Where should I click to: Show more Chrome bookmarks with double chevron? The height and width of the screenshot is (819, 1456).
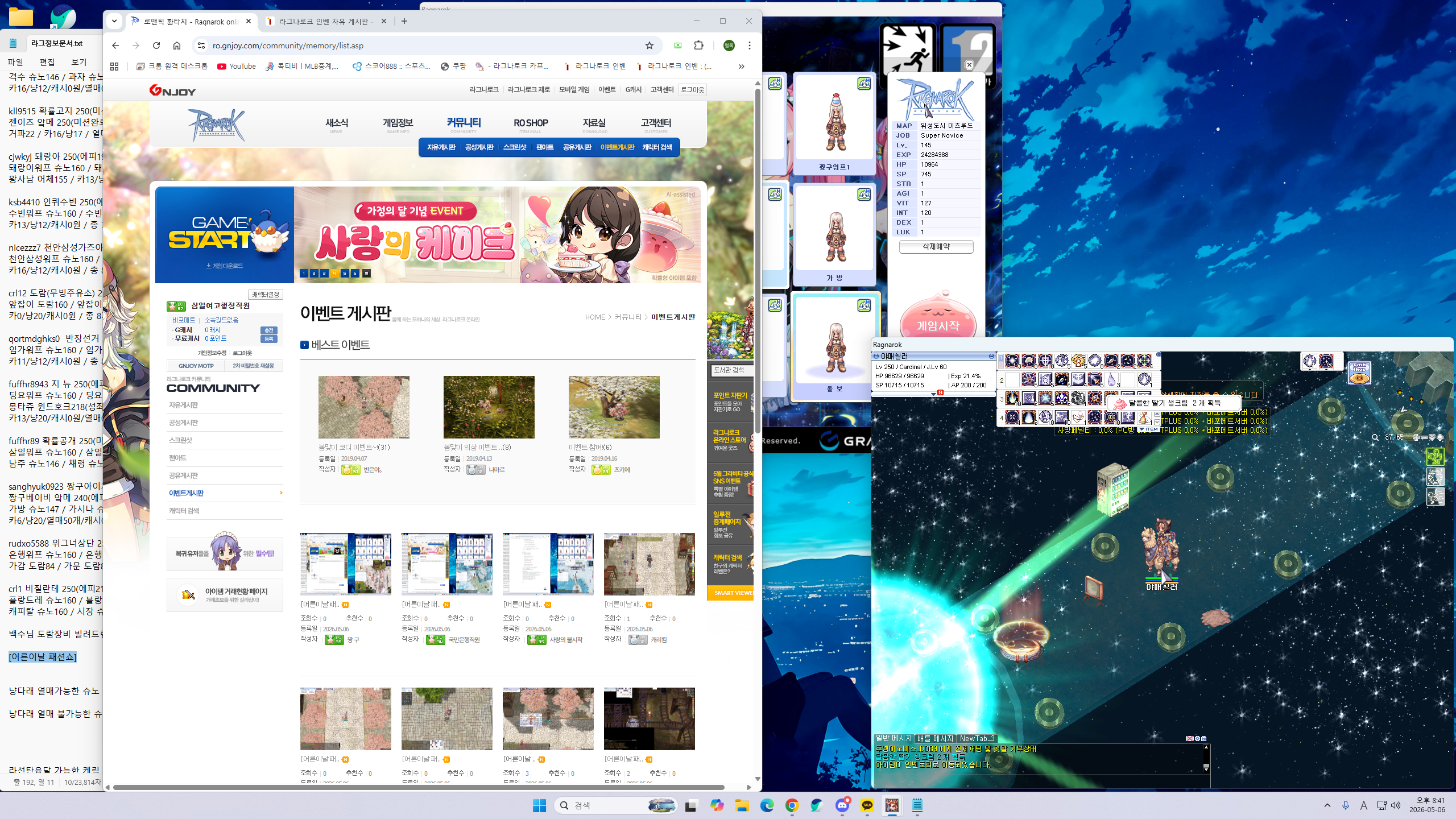(x=742, y=67)
